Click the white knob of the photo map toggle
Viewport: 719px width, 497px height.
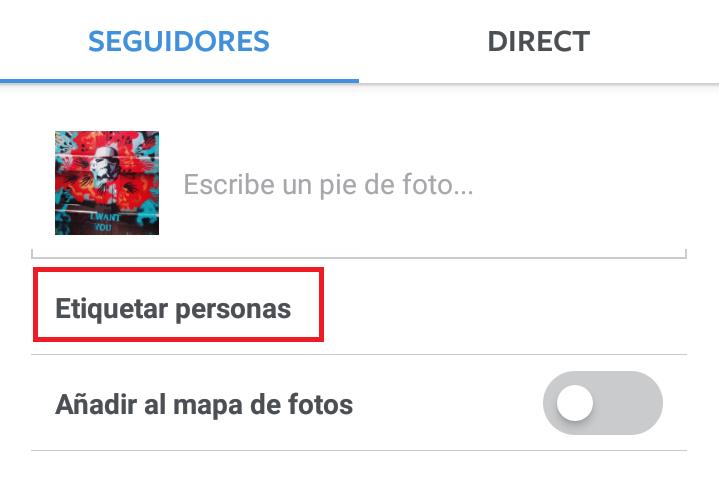pos(575,403)
